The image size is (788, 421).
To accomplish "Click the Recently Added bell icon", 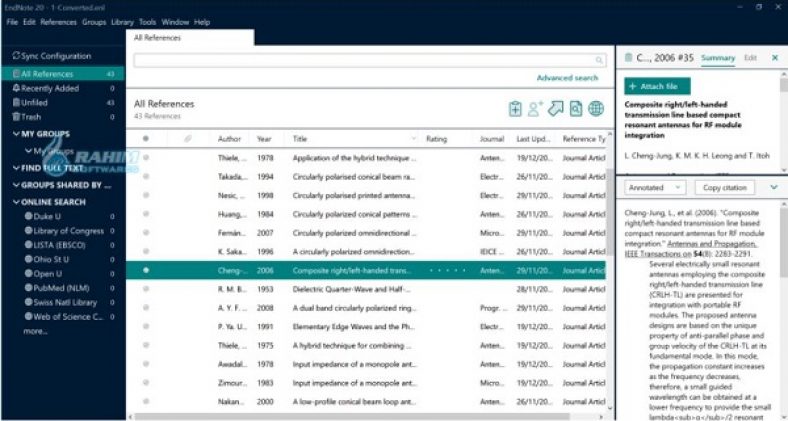I will [x=16, y=88].
